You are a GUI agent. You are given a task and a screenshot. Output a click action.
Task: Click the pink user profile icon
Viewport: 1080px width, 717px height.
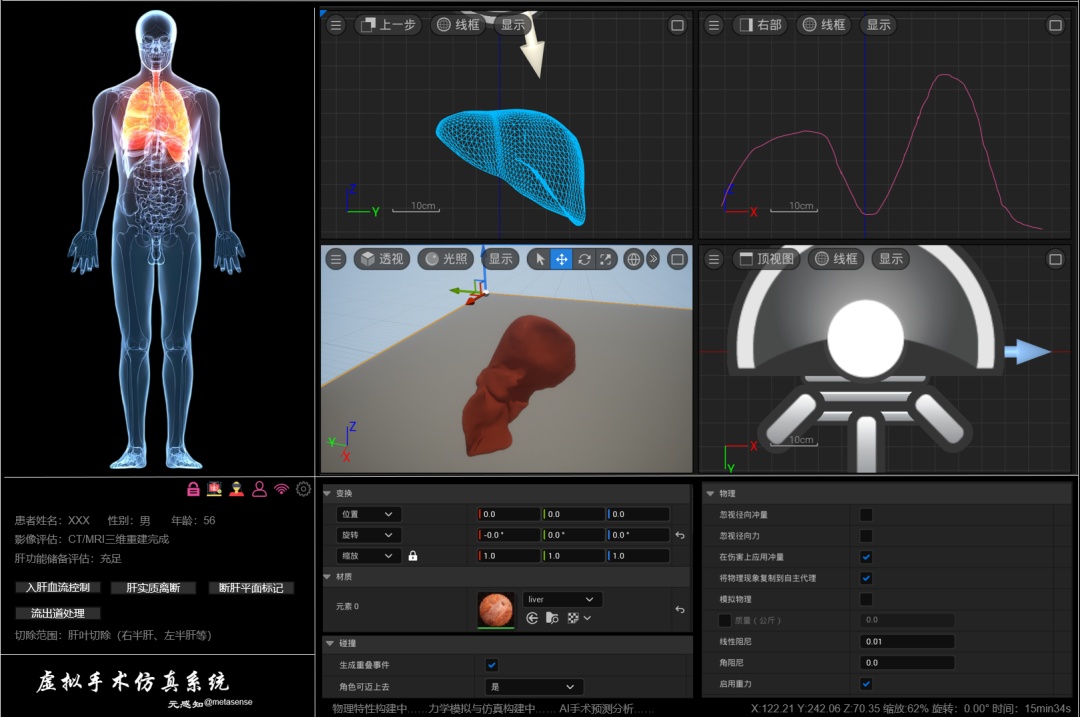pos(259,489)
